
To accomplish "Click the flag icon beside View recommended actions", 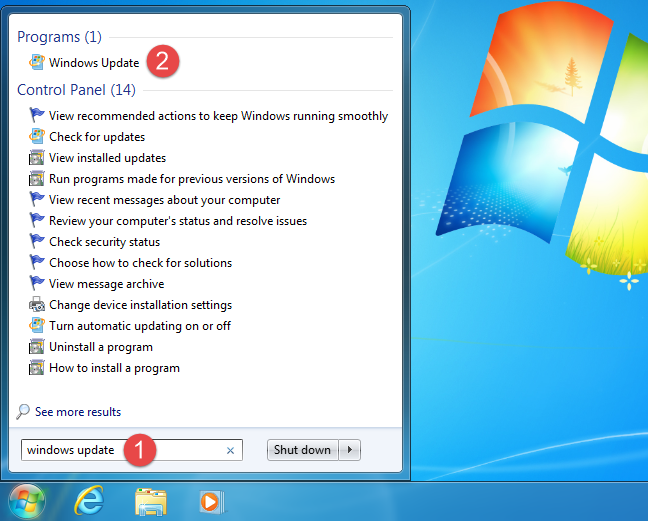I will pyautogui.click(x=37, y=115).
